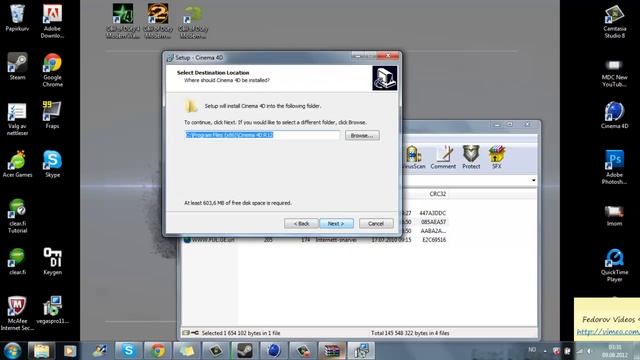Open Windows Explorer from the taskbar

click(41, 351)
